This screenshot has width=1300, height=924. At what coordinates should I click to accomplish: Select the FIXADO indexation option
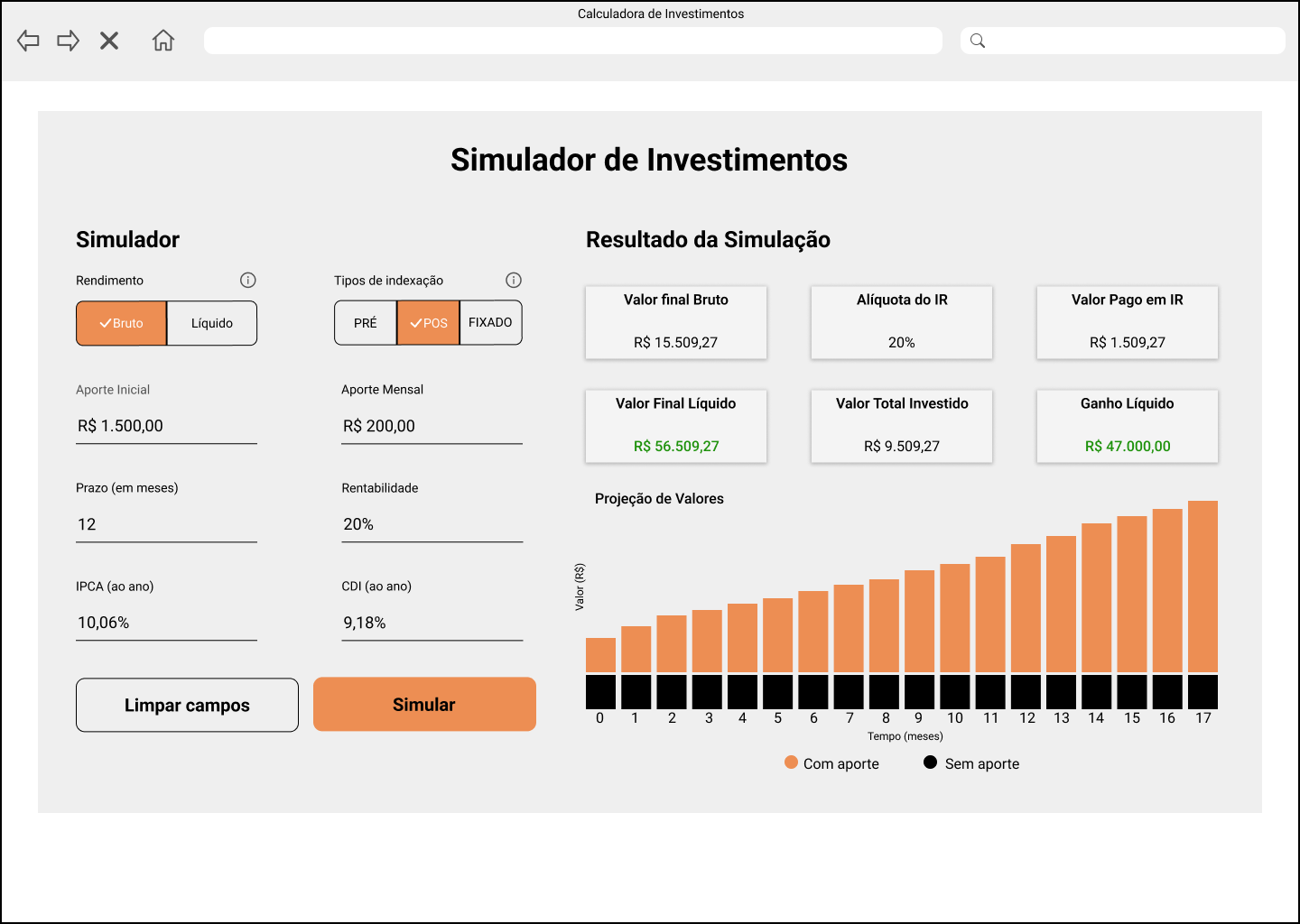pos(490,322)
